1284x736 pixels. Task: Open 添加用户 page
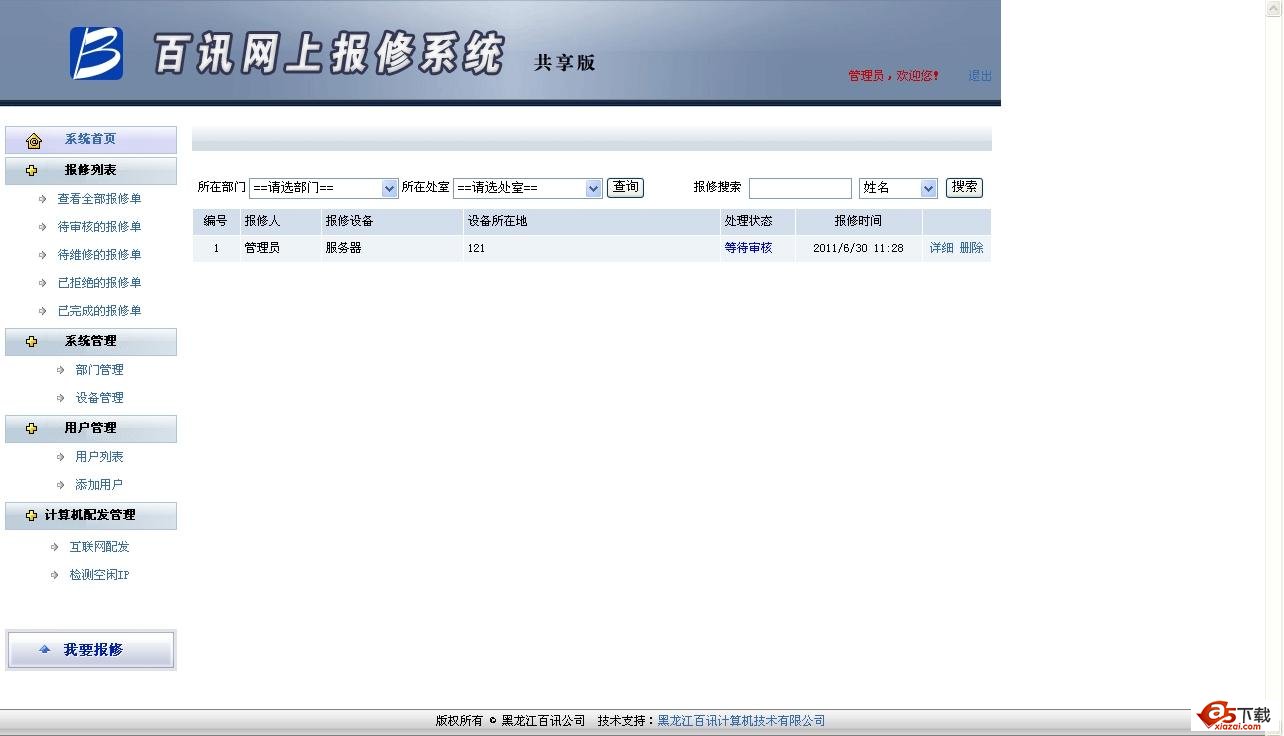click(x=99, y=485)
